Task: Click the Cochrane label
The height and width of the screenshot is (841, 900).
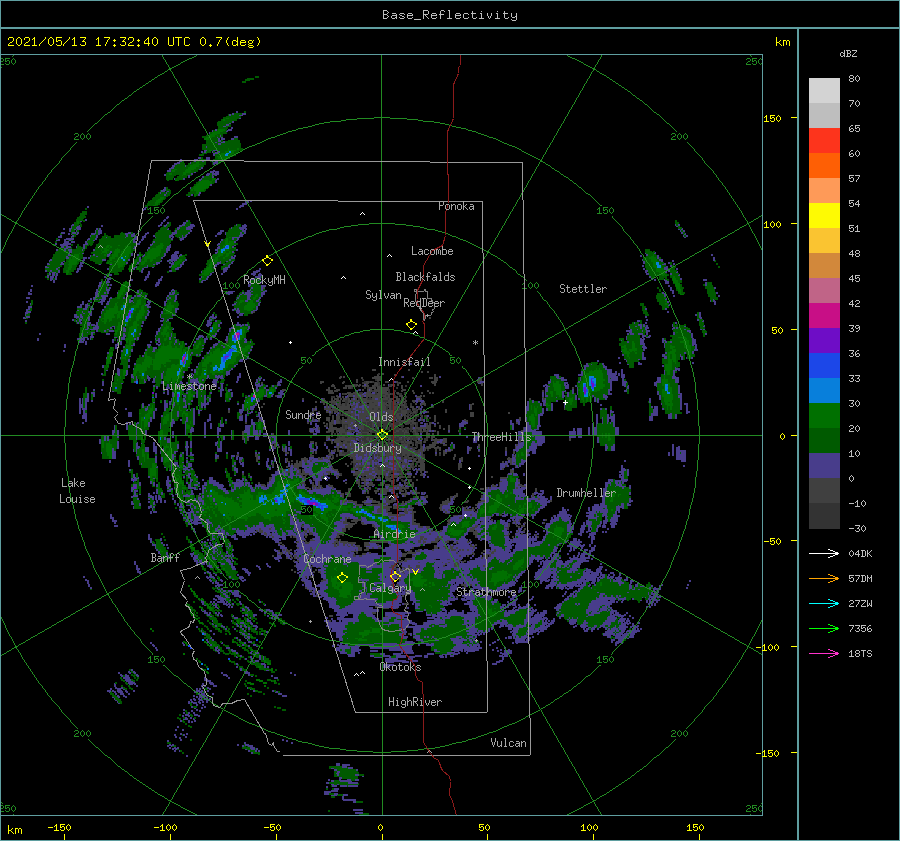Action: [327, 559]
